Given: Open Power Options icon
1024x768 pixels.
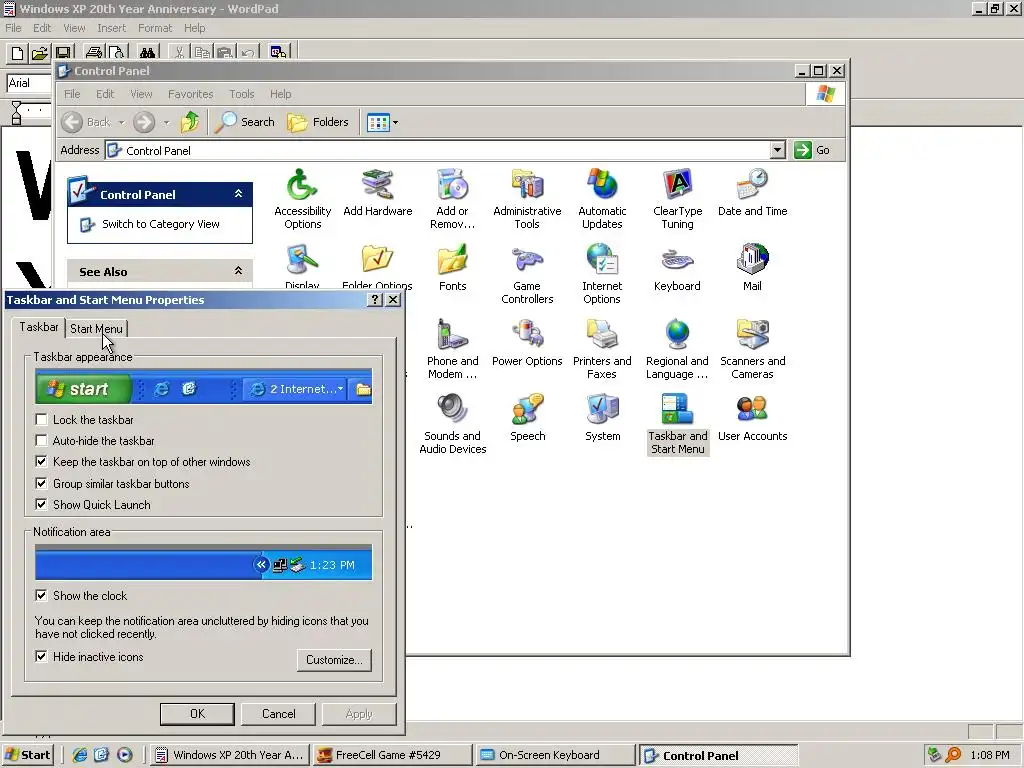Looking at the screenshot, I should point(527,343).
